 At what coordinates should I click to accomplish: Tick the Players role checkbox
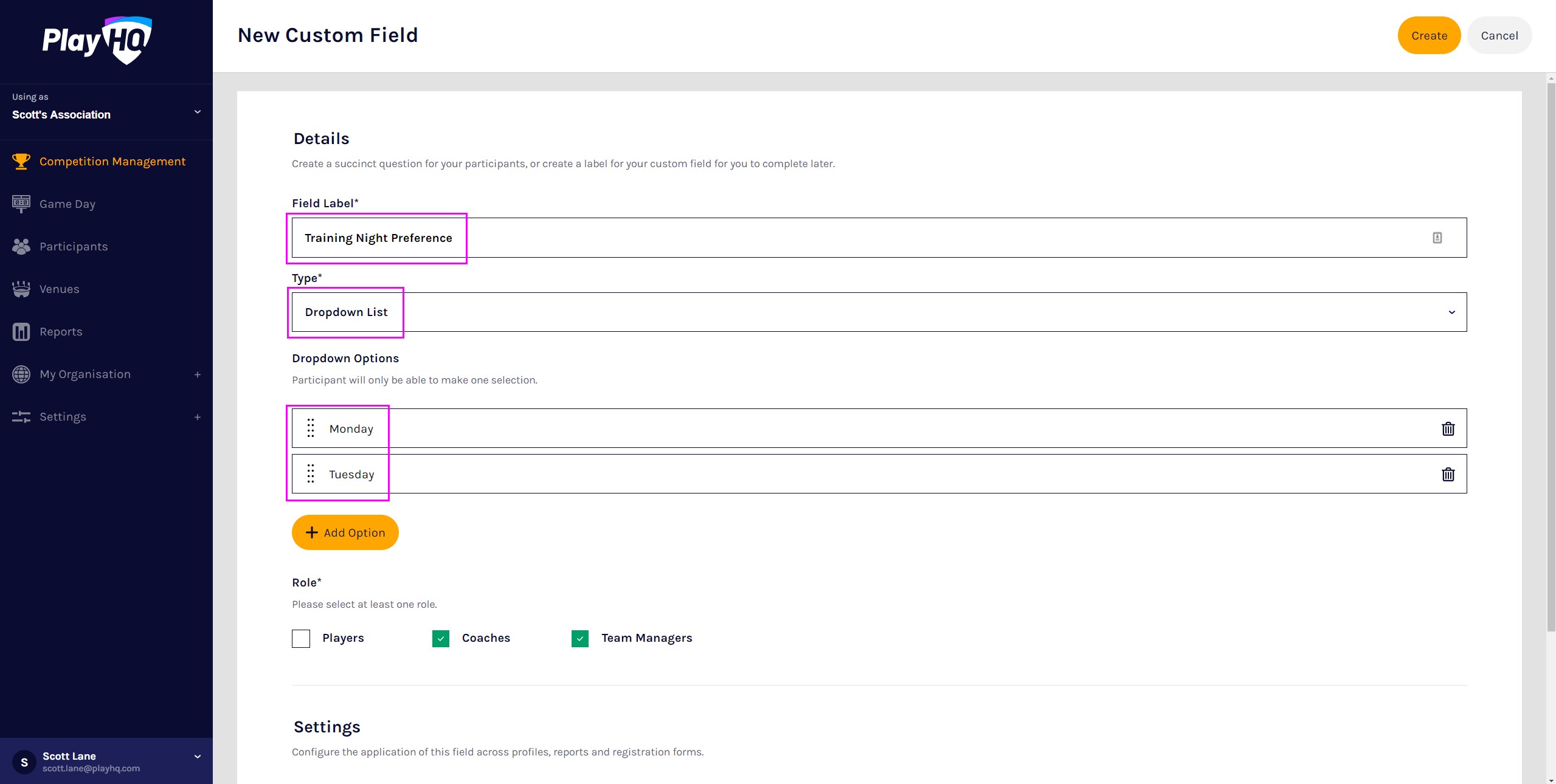(301, 638)
